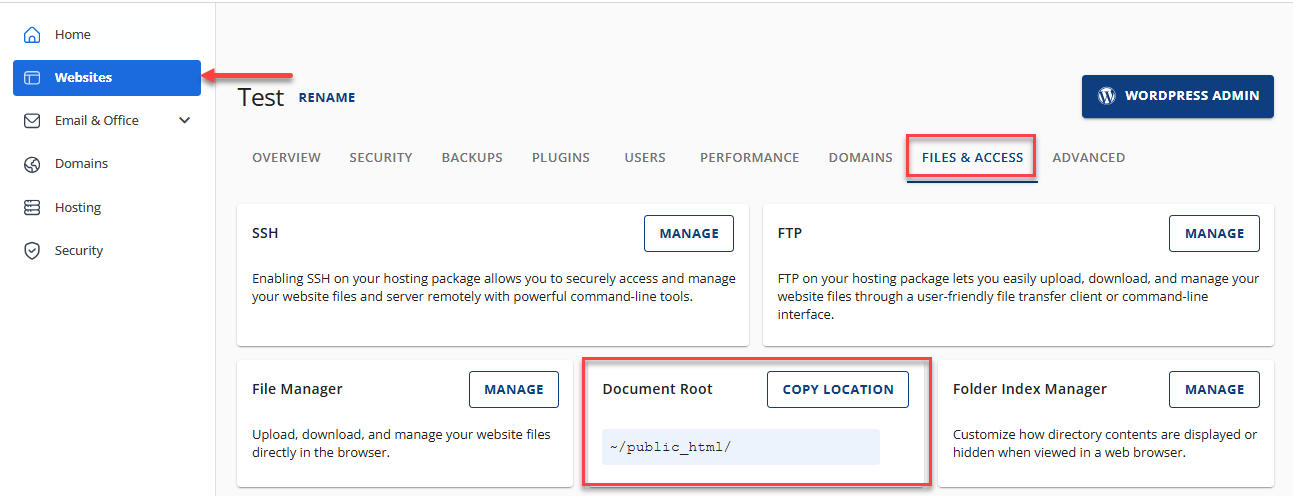Click the Domains globe icon

pos(32,164)
